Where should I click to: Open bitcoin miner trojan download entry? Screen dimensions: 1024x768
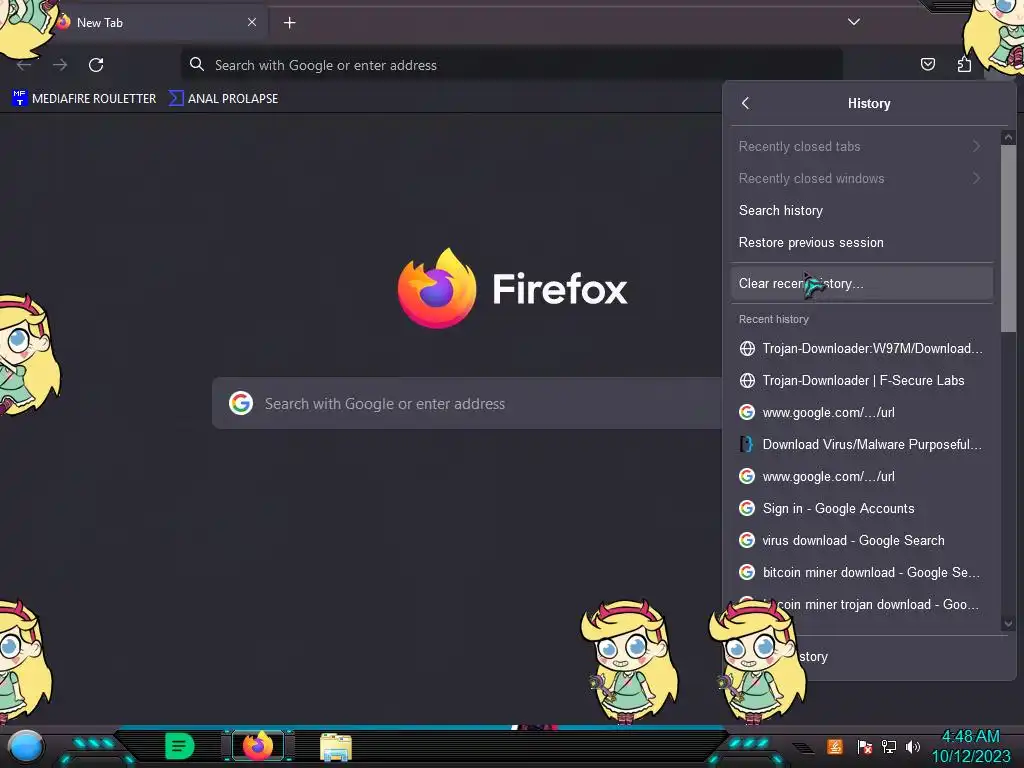tap(861, 604)
